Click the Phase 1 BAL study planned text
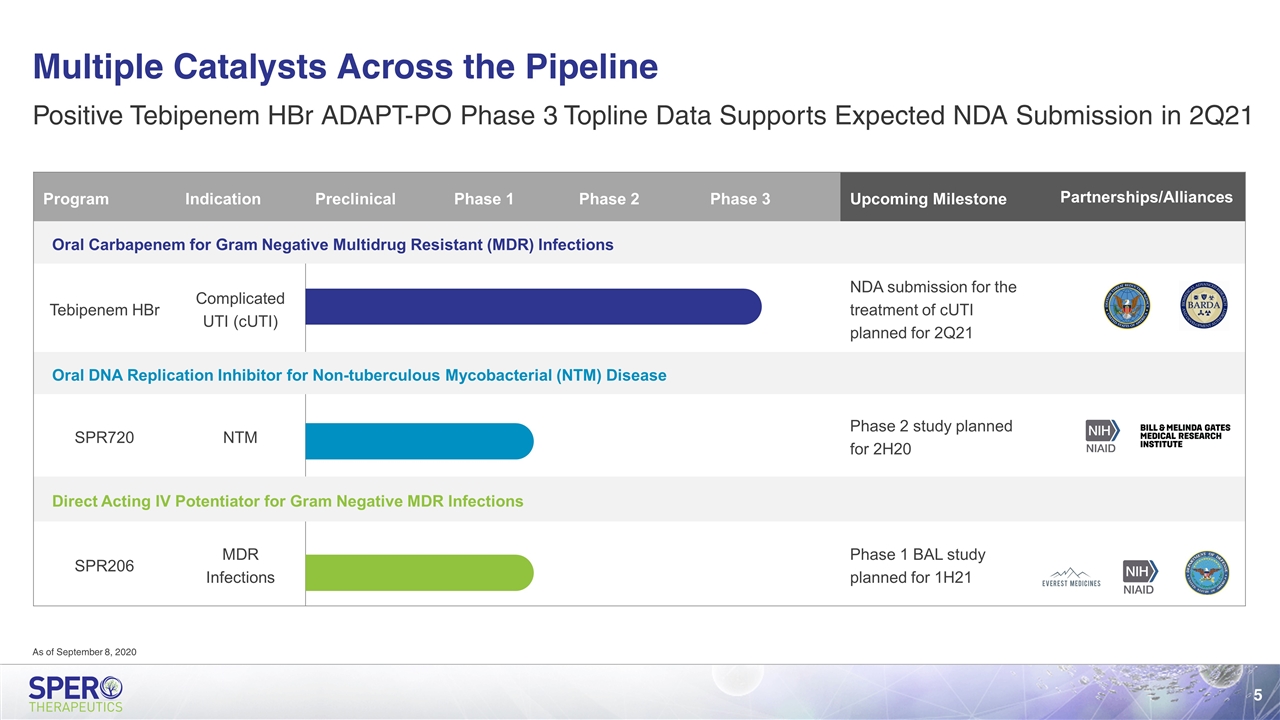The image size is (1280, 720). 917,566
